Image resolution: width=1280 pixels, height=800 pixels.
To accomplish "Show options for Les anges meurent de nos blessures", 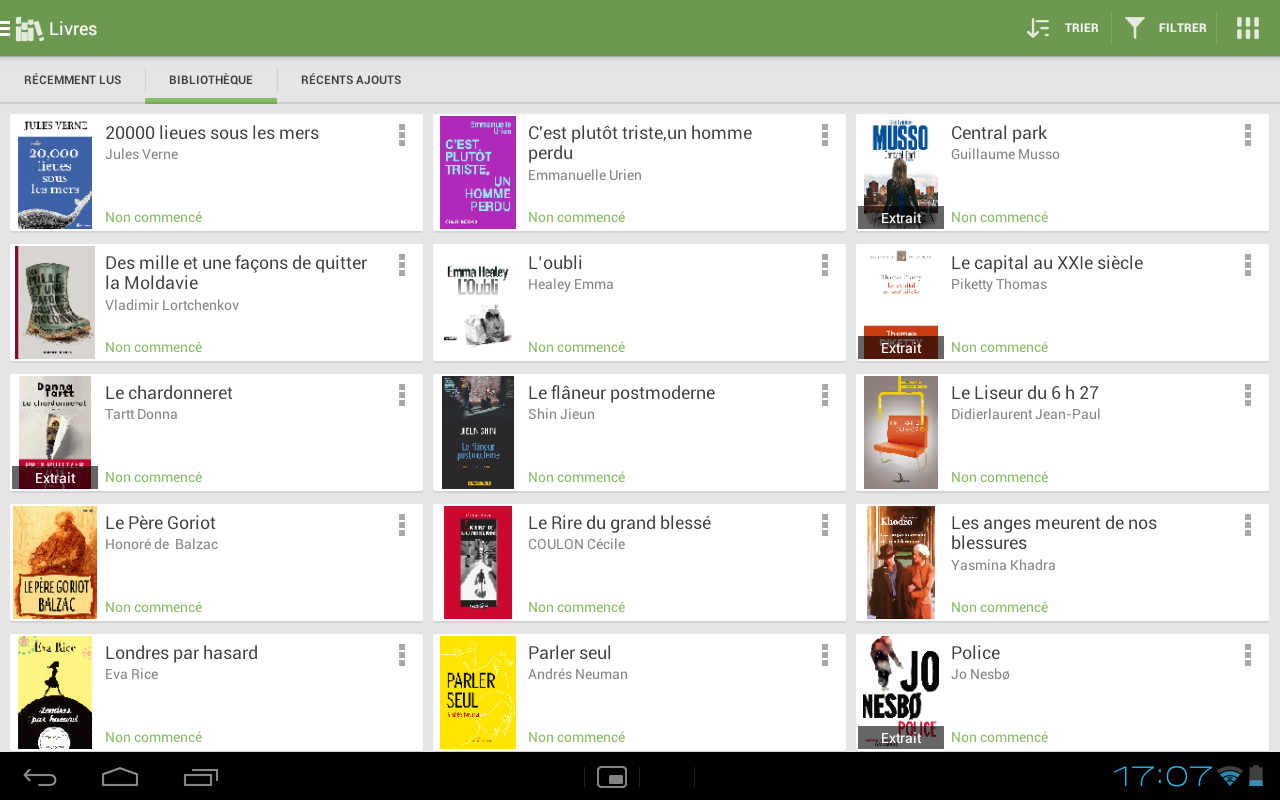I will click(1248, 525).
